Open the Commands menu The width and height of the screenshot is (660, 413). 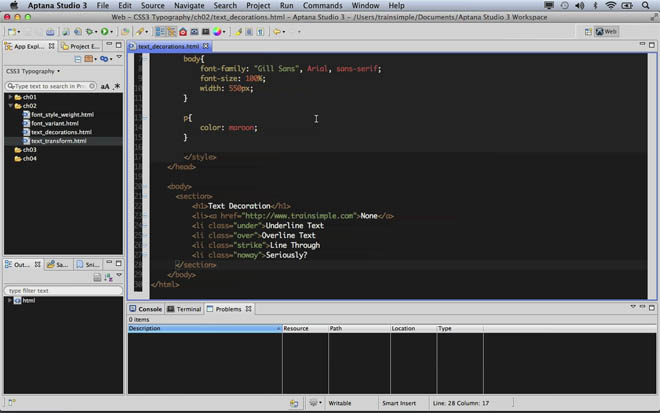(x=322, y=5)
